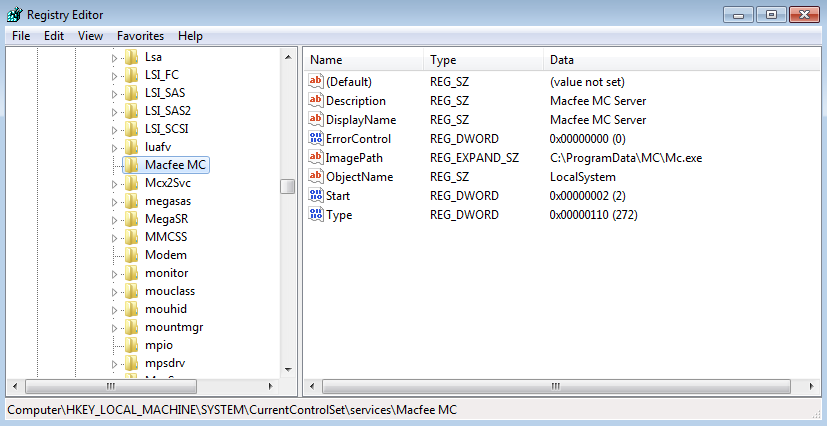Select the mountmgr registry key
This screenshot has height=426, width=827.
pyautogui.click(x=167, y=327)
